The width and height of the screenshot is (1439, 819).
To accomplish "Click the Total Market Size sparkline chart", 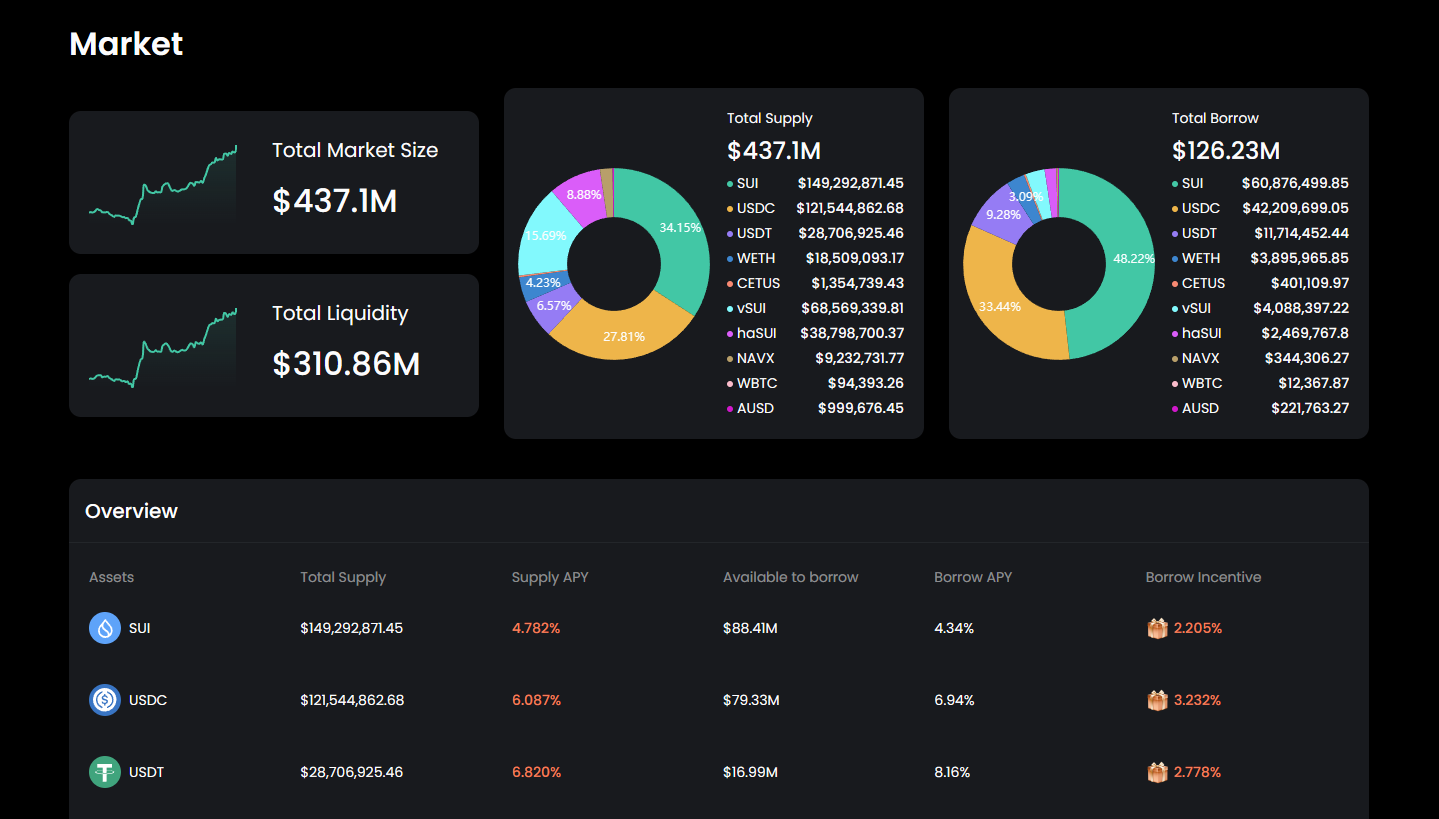I will click(x=163, y=186).
